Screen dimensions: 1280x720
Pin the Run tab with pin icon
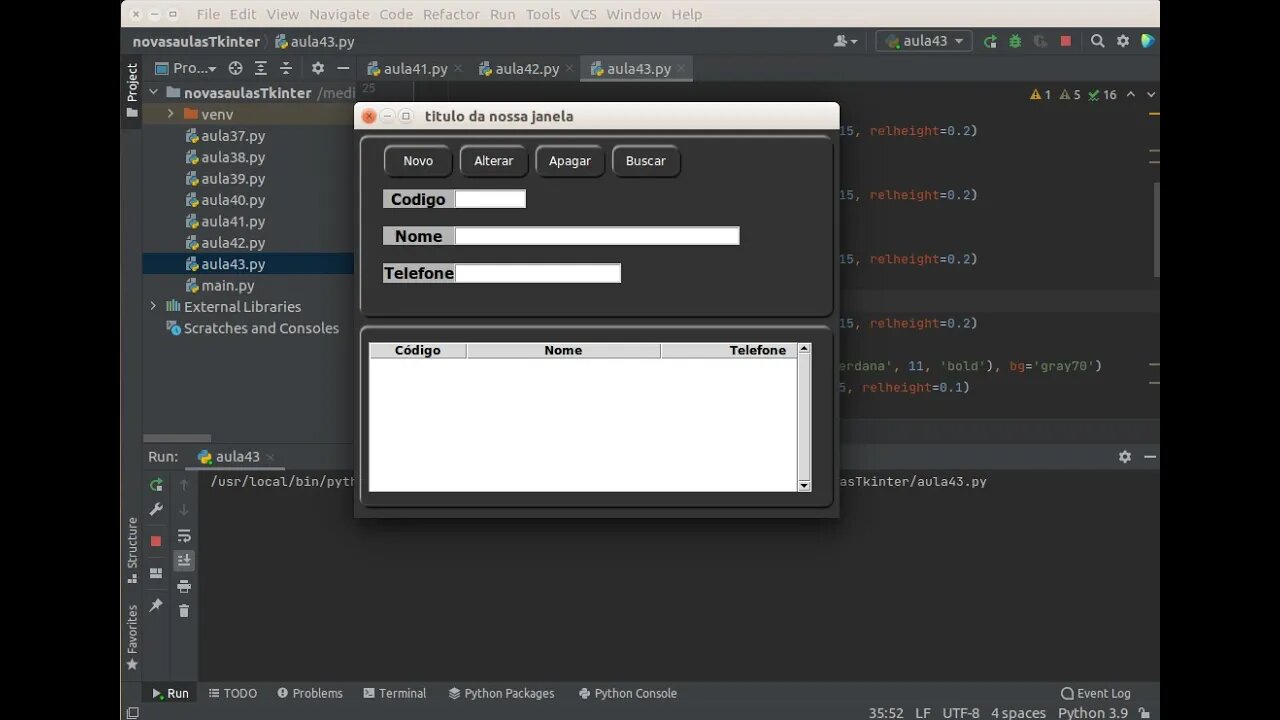point(156,605)
